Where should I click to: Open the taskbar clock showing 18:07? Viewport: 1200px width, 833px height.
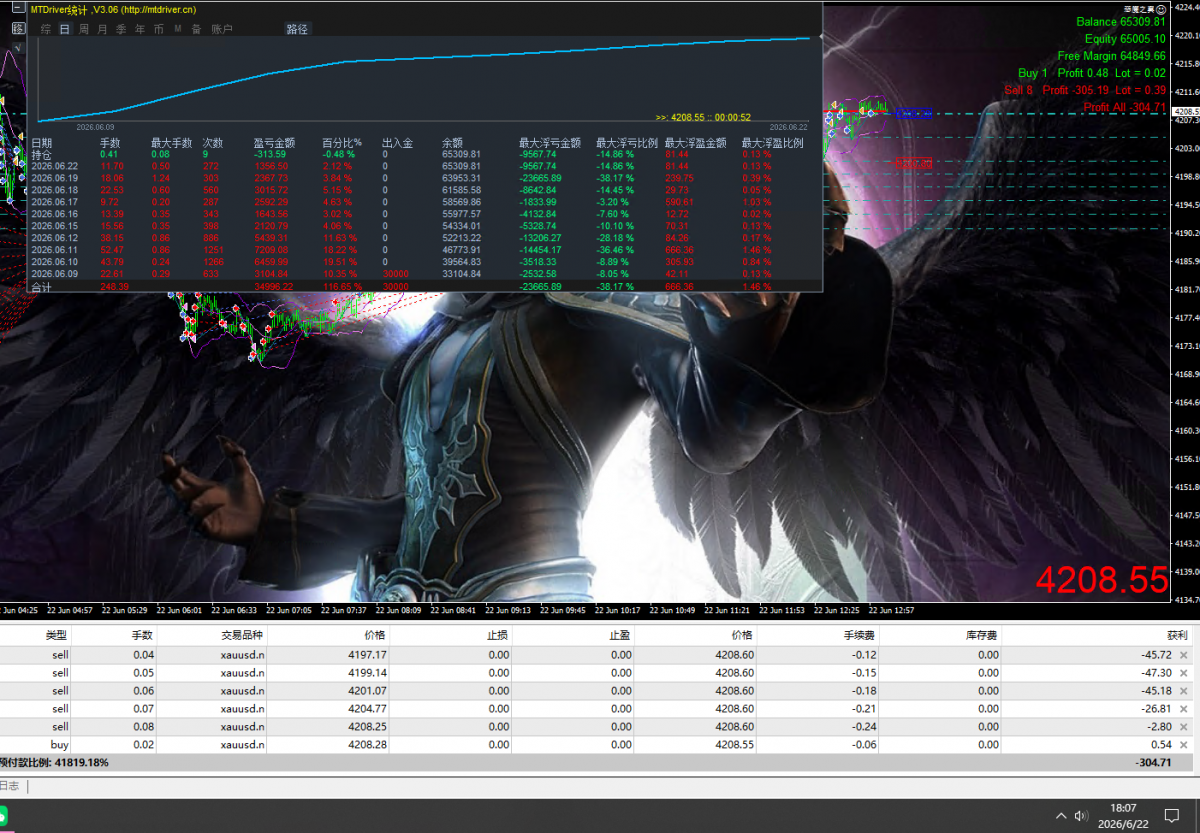tap(1123, 815)
